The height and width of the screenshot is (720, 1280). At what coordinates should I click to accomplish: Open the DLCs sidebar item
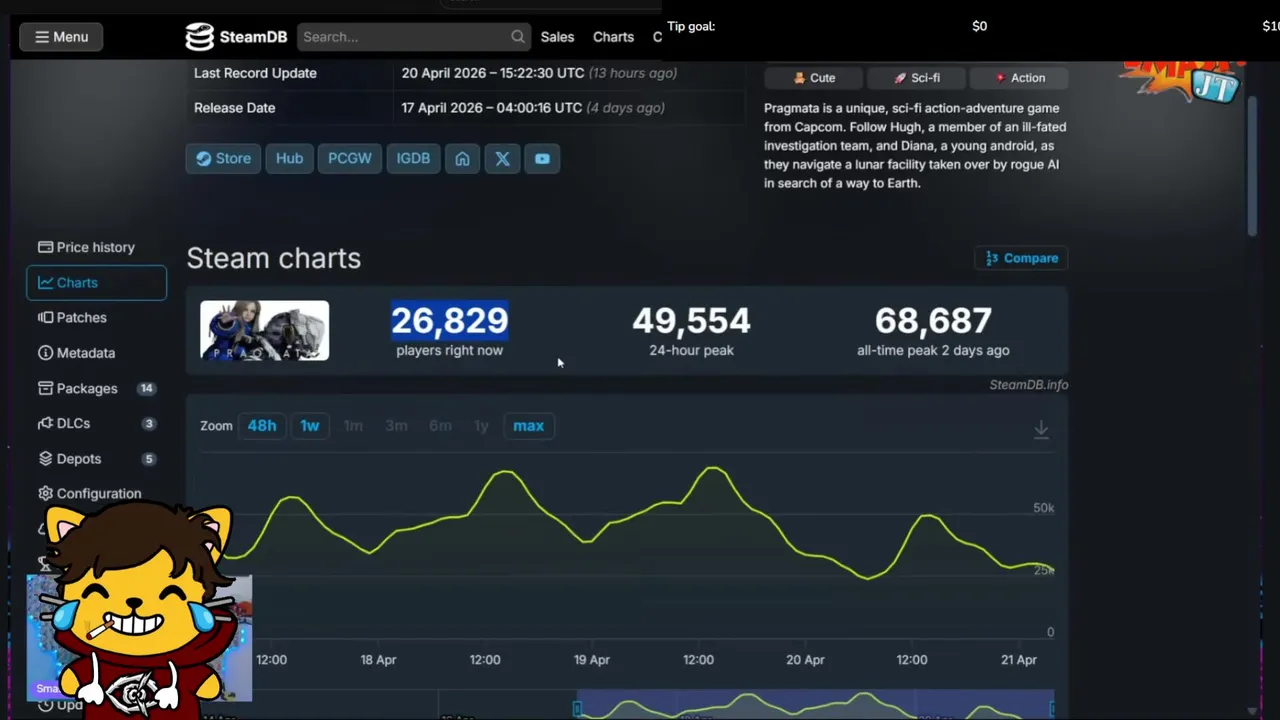tap(96, 423)
